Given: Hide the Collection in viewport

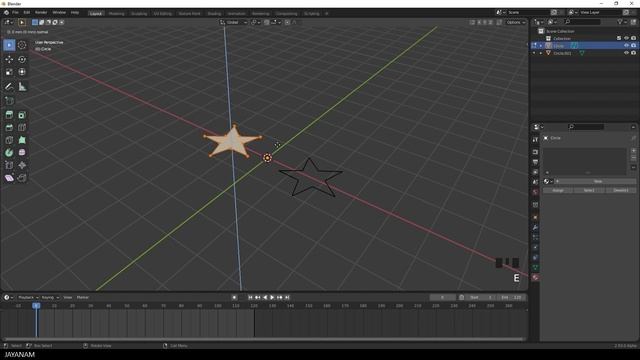Looking at the screenshot, I should [x=627, y=38].
